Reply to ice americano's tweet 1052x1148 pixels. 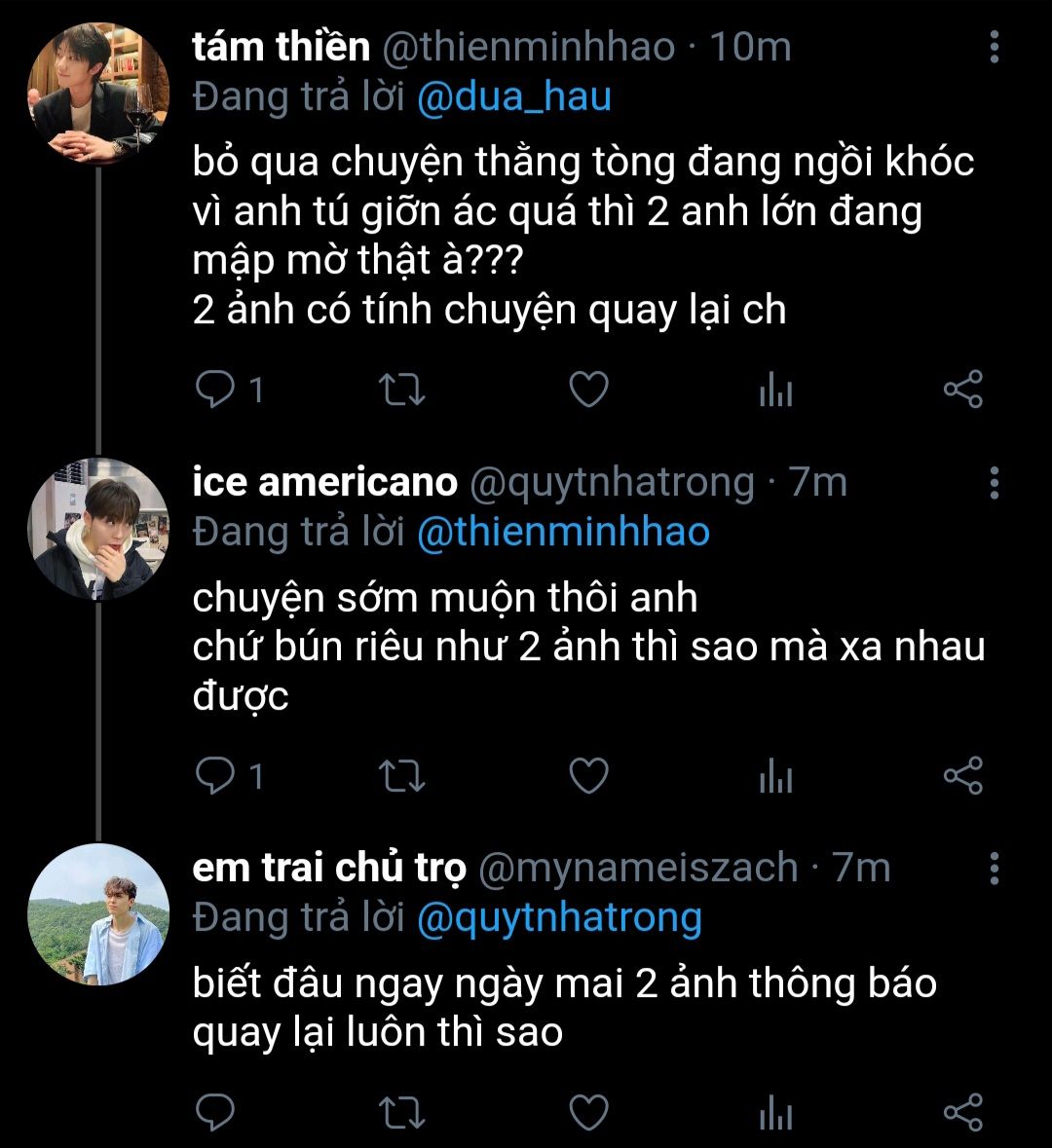coord(211,776)
